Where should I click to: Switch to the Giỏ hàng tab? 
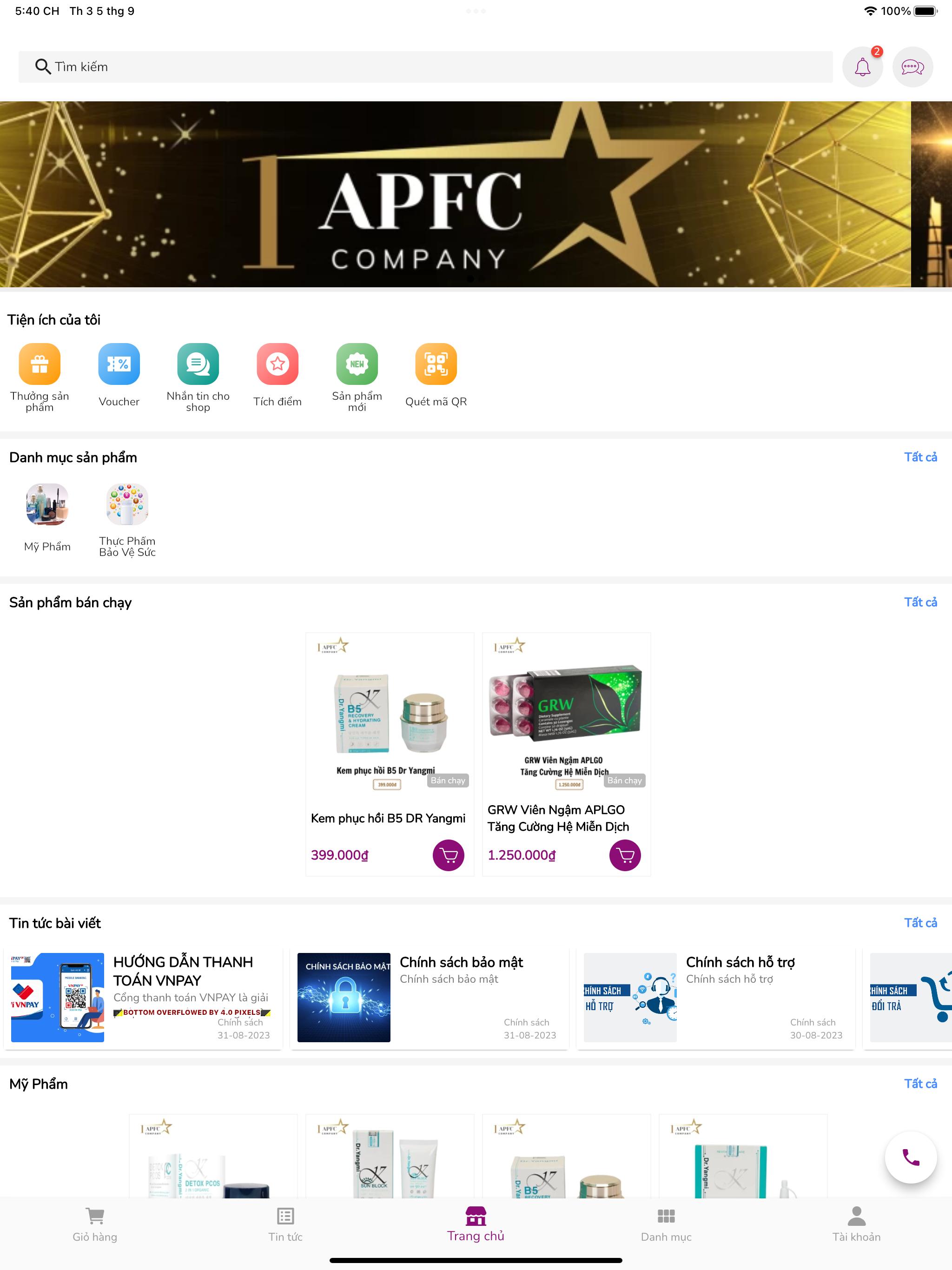(x=95, y=1224)
